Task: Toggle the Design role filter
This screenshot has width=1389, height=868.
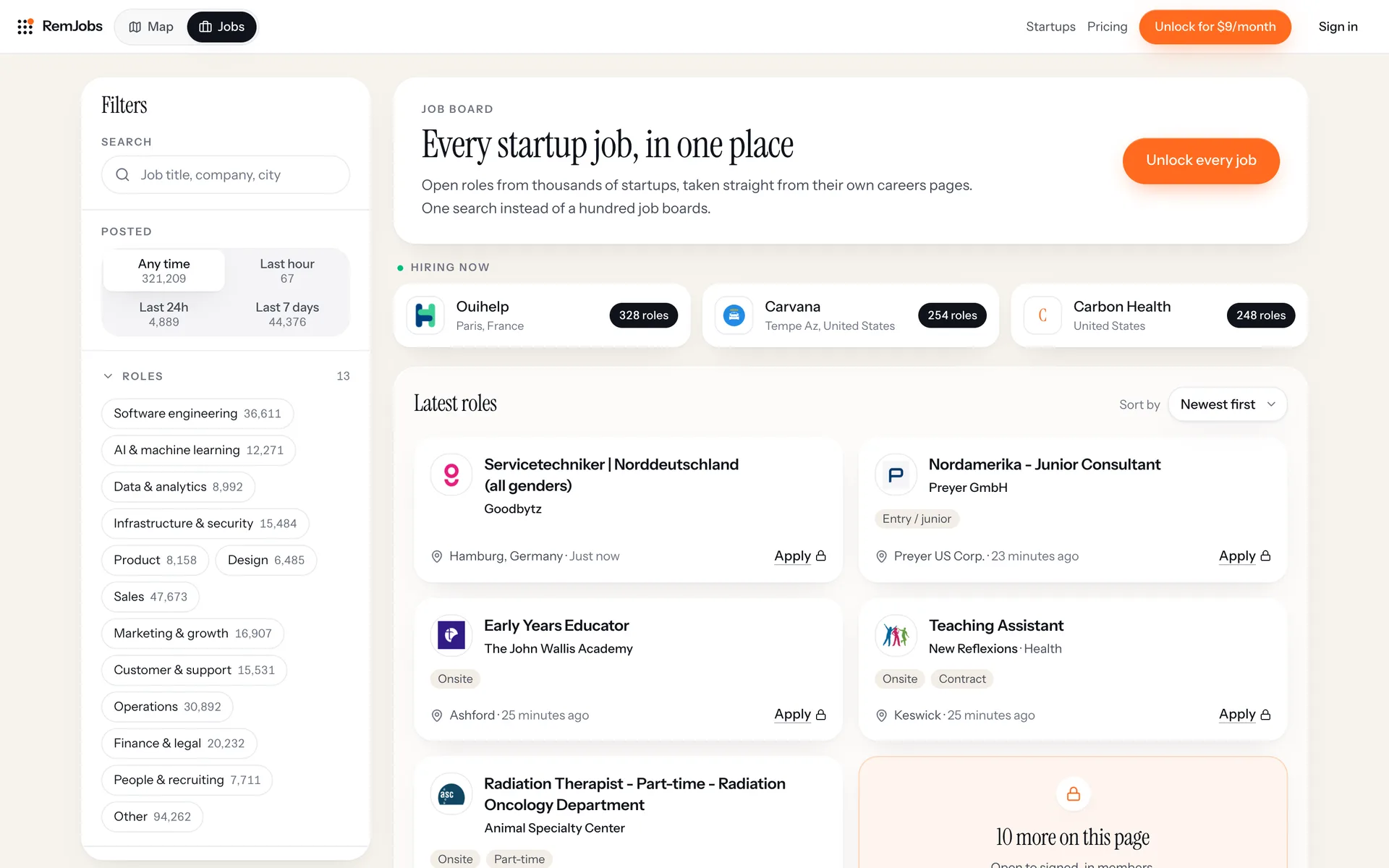Action: point(266,561)
